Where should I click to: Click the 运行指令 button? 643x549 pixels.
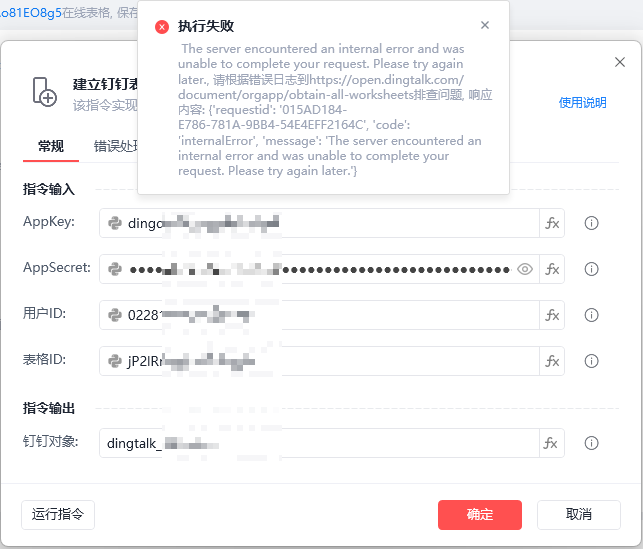pyautogui.click(x=58, y=515)
